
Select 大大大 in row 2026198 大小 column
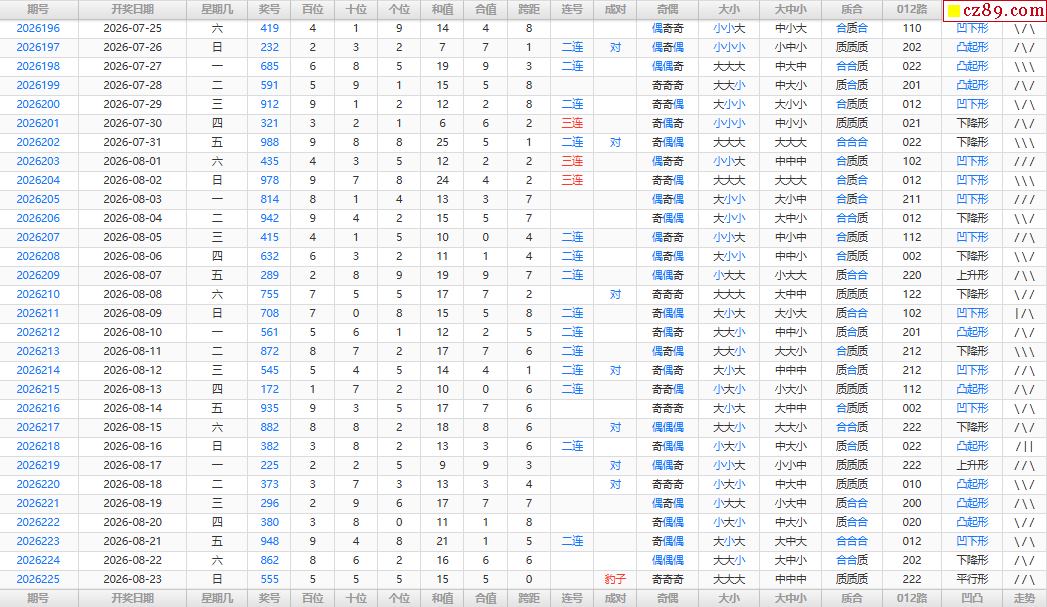pos(729,67)
